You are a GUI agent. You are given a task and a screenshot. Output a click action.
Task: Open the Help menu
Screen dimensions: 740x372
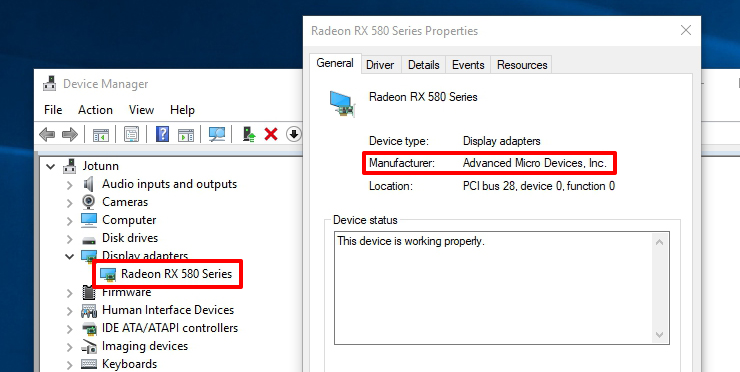182,110
